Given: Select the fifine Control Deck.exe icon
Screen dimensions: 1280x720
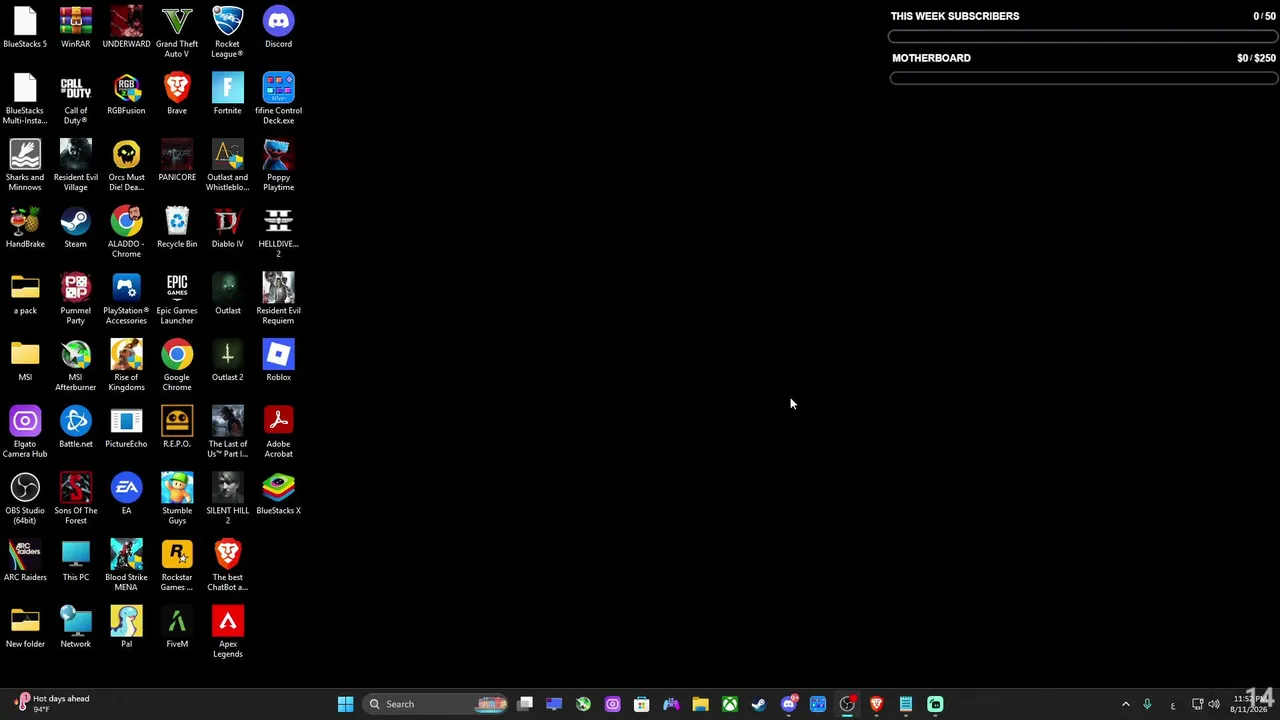Looking at the screenshot, I should 278,99.
